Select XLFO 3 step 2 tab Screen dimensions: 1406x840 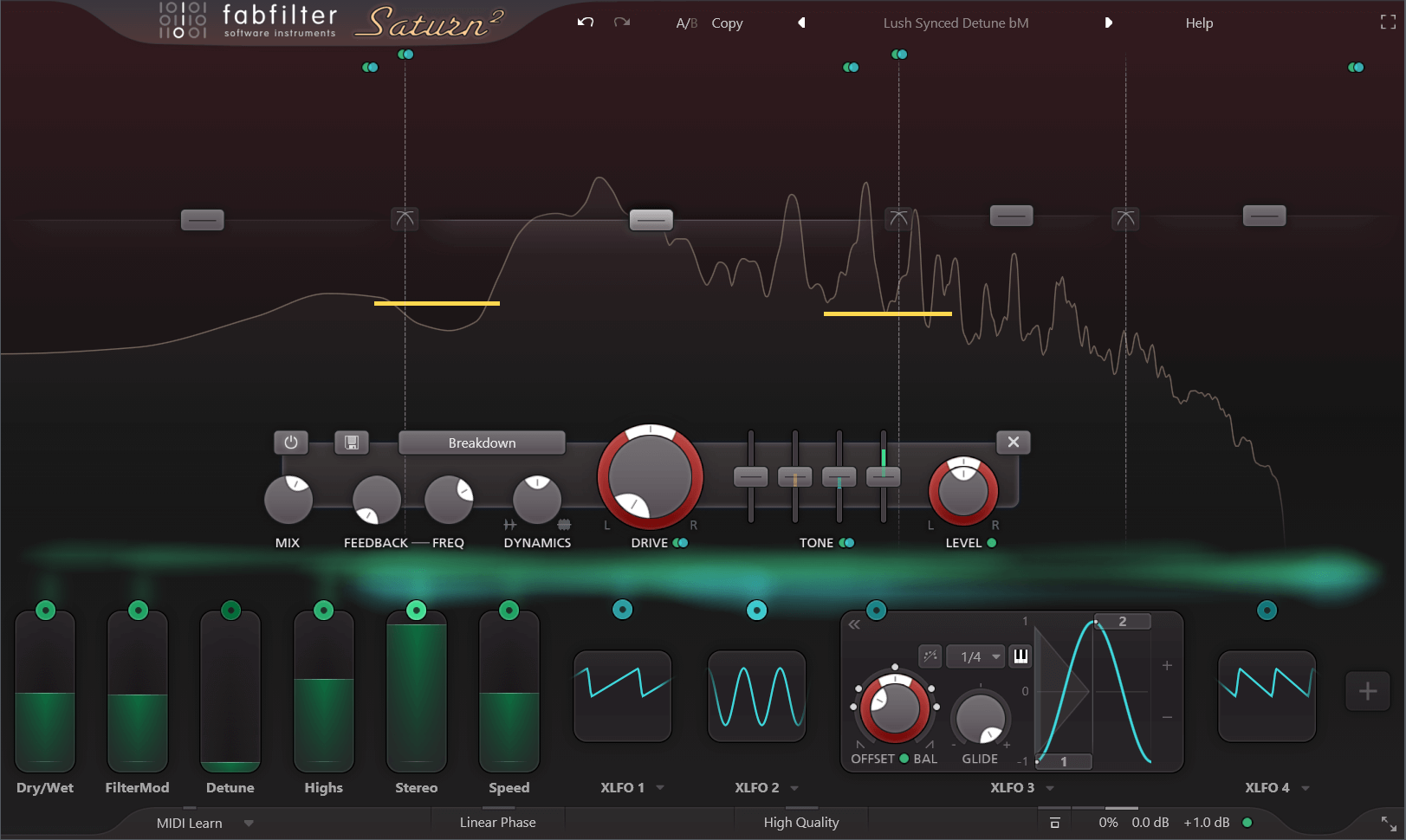coord(1123,621)
